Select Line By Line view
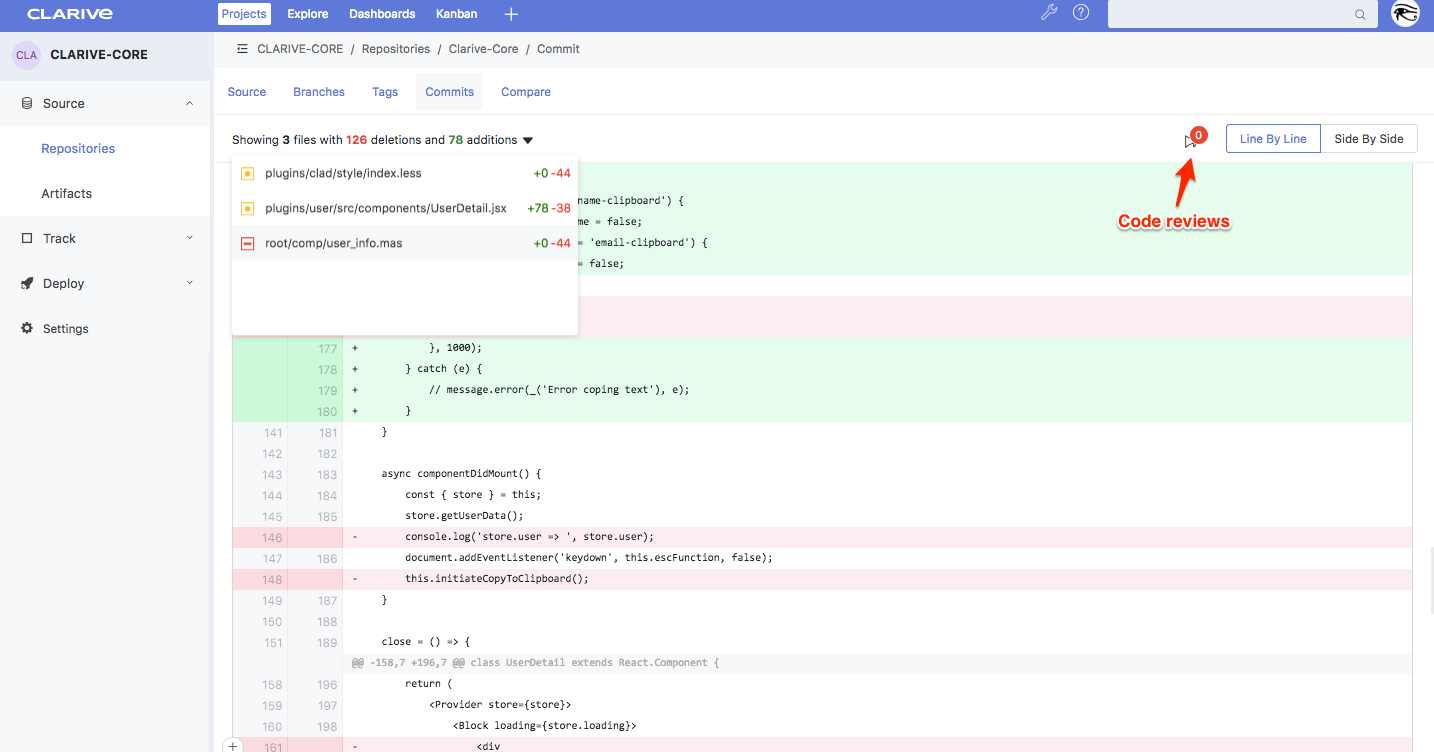 click(1273, 139)
